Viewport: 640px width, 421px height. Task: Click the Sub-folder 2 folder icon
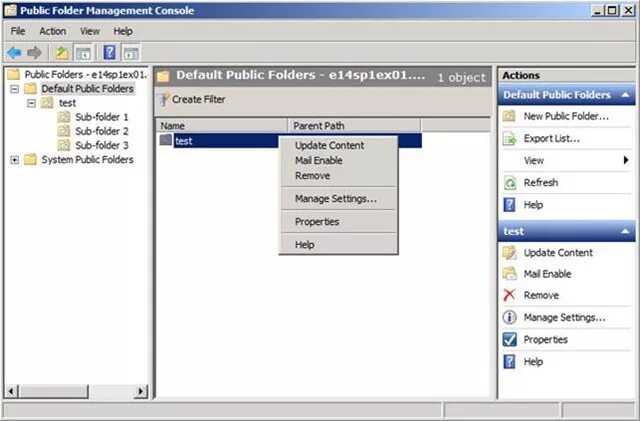point(64,131)
